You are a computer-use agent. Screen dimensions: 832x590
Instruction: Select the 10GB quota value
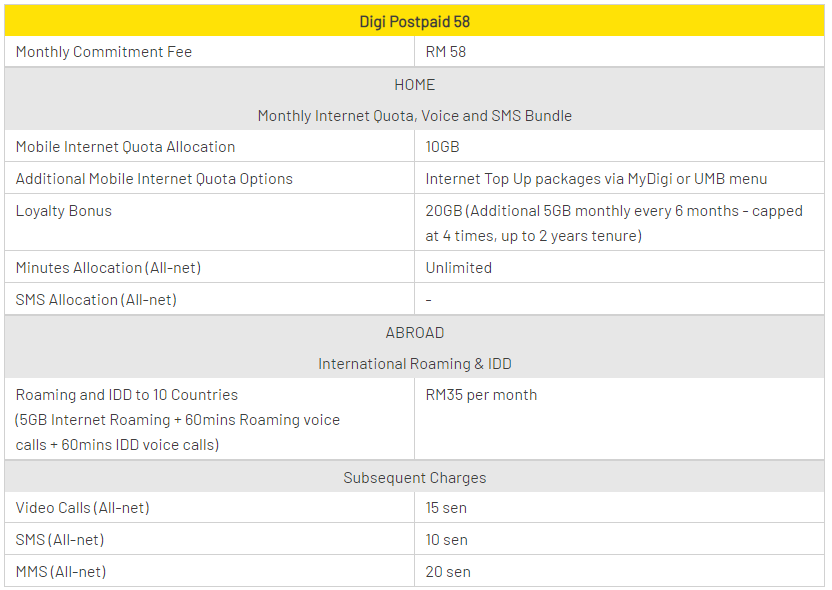[442, 147]
